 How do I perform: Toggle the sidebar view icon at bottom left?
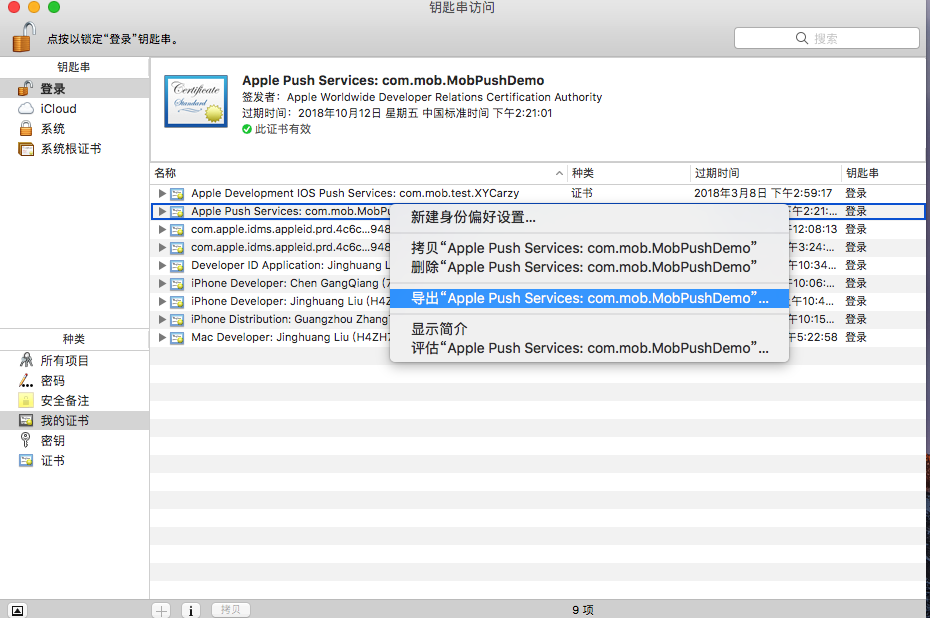click(18, 610)
